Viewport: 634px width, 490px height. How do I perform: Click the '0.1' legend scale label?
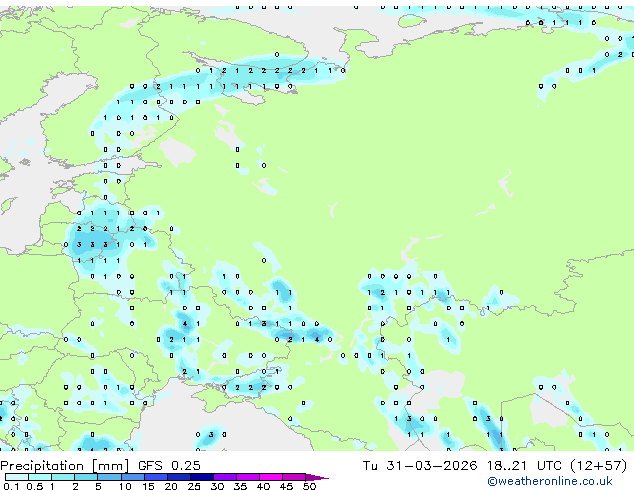[11, 486]
